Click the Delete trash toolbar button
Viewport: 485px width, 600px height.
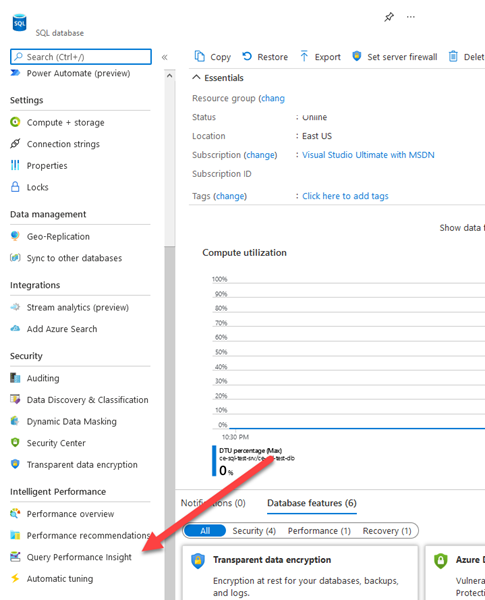point(466,57)
